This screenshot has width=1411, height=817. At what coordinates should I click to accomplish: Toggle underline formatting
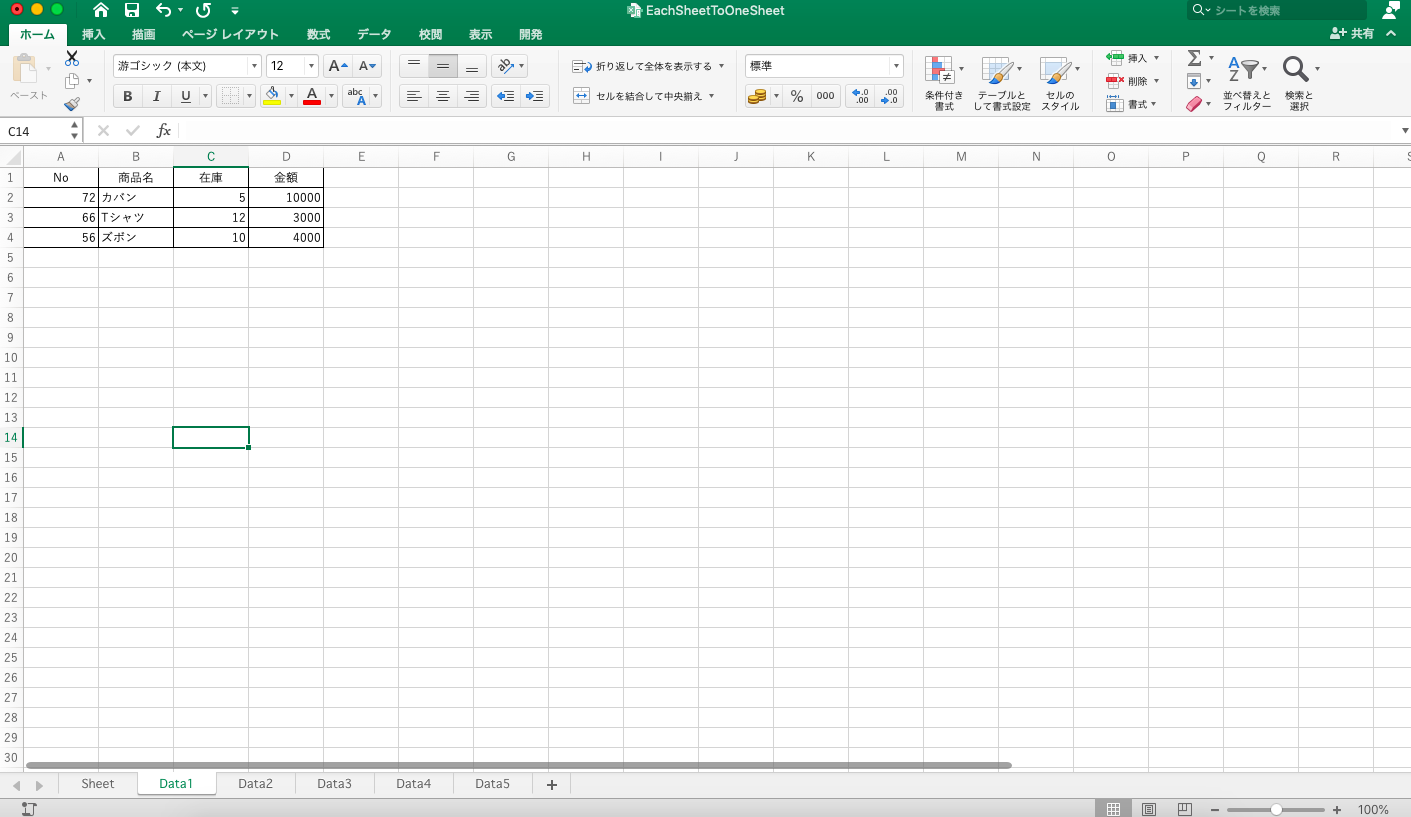pyautogui.click(x=185, y=96)
